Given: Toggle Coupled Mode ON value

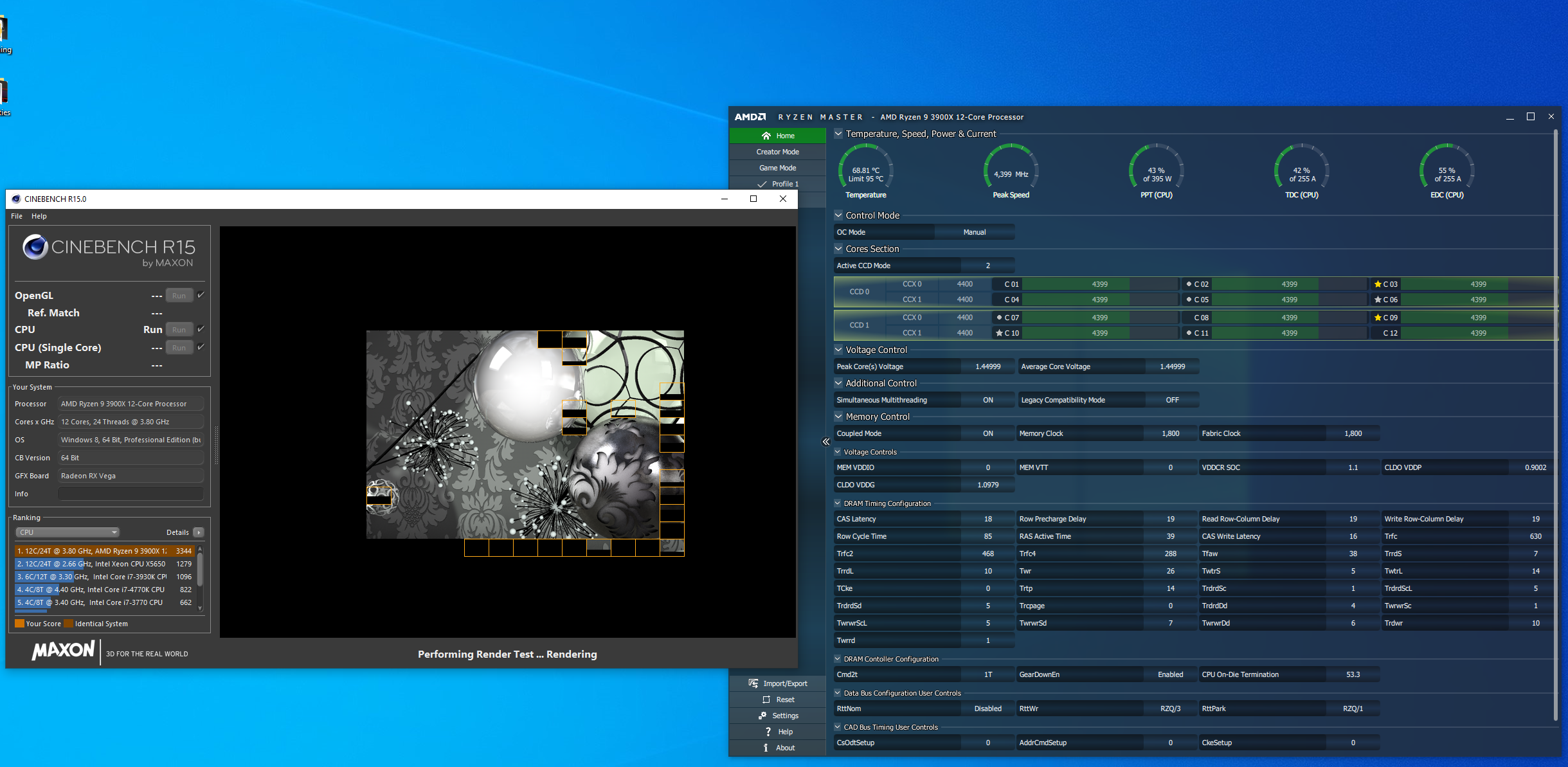Looking at the screenshot, I should 987,433.
